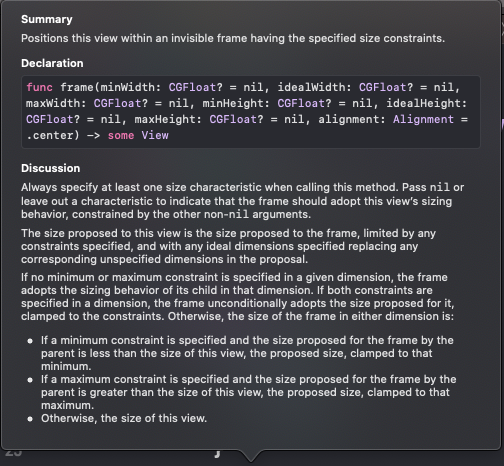Click the paragraph starting 'Always specify at least'
504x466 pixels.
242,201
